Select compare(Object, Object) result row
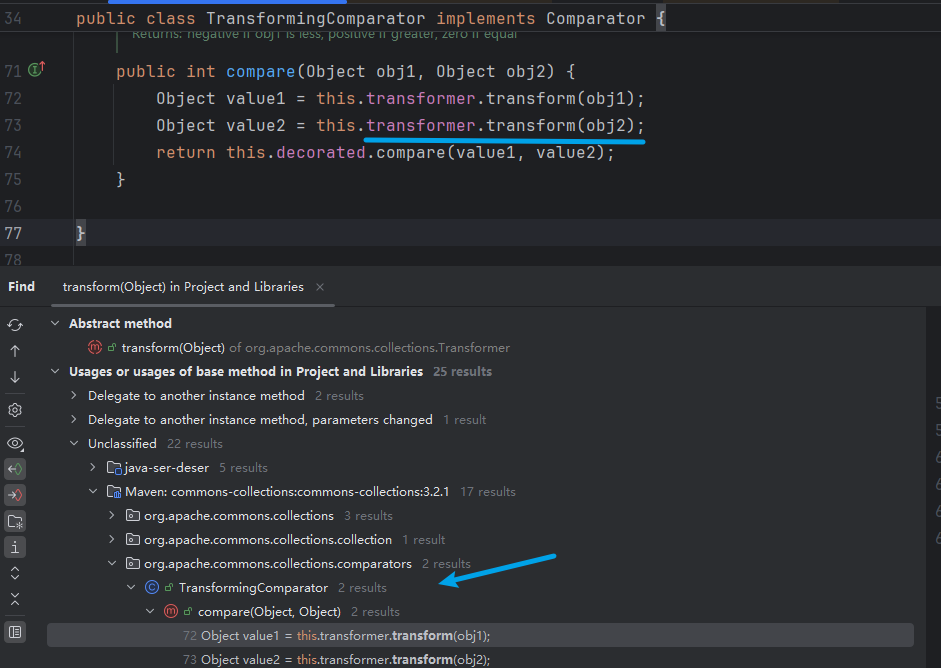941x668 pixels. [x=480, y=612]
